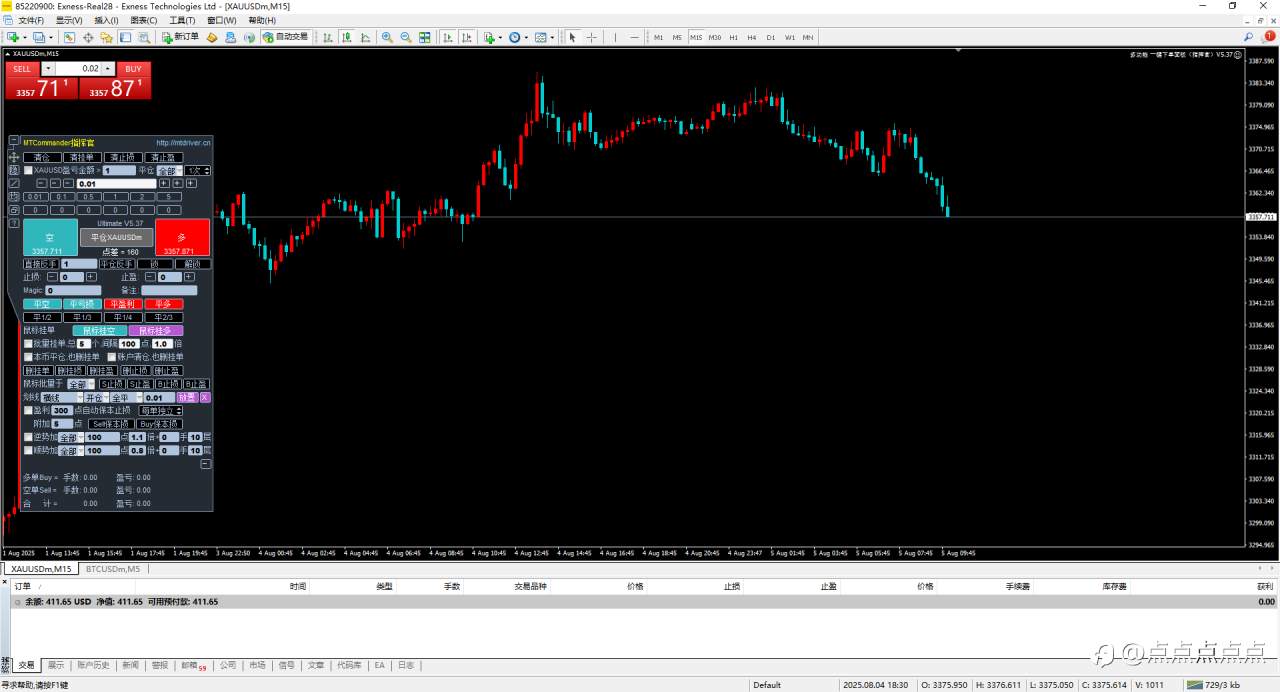Open the Strategy Tester magnifier icon
Viewport: 1280px width, 692px height.
(x=144, y=37)
